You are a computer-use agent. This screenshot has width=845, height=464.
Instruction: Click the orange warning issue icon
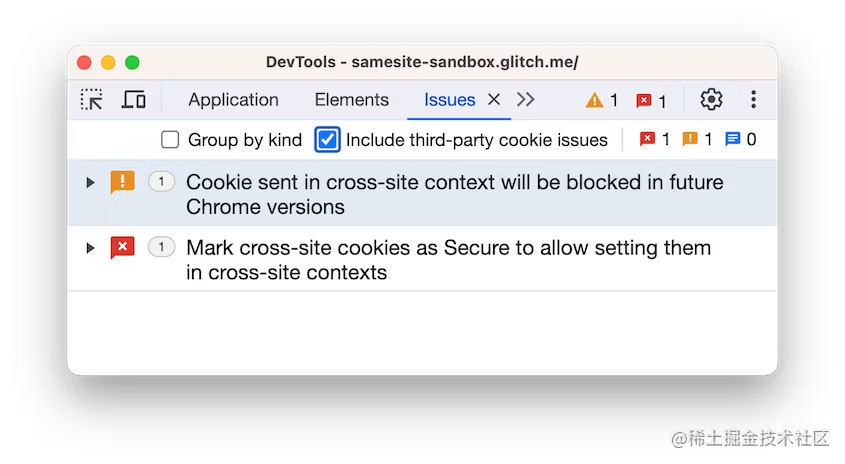pyautogui.click(x=122, y=182)
